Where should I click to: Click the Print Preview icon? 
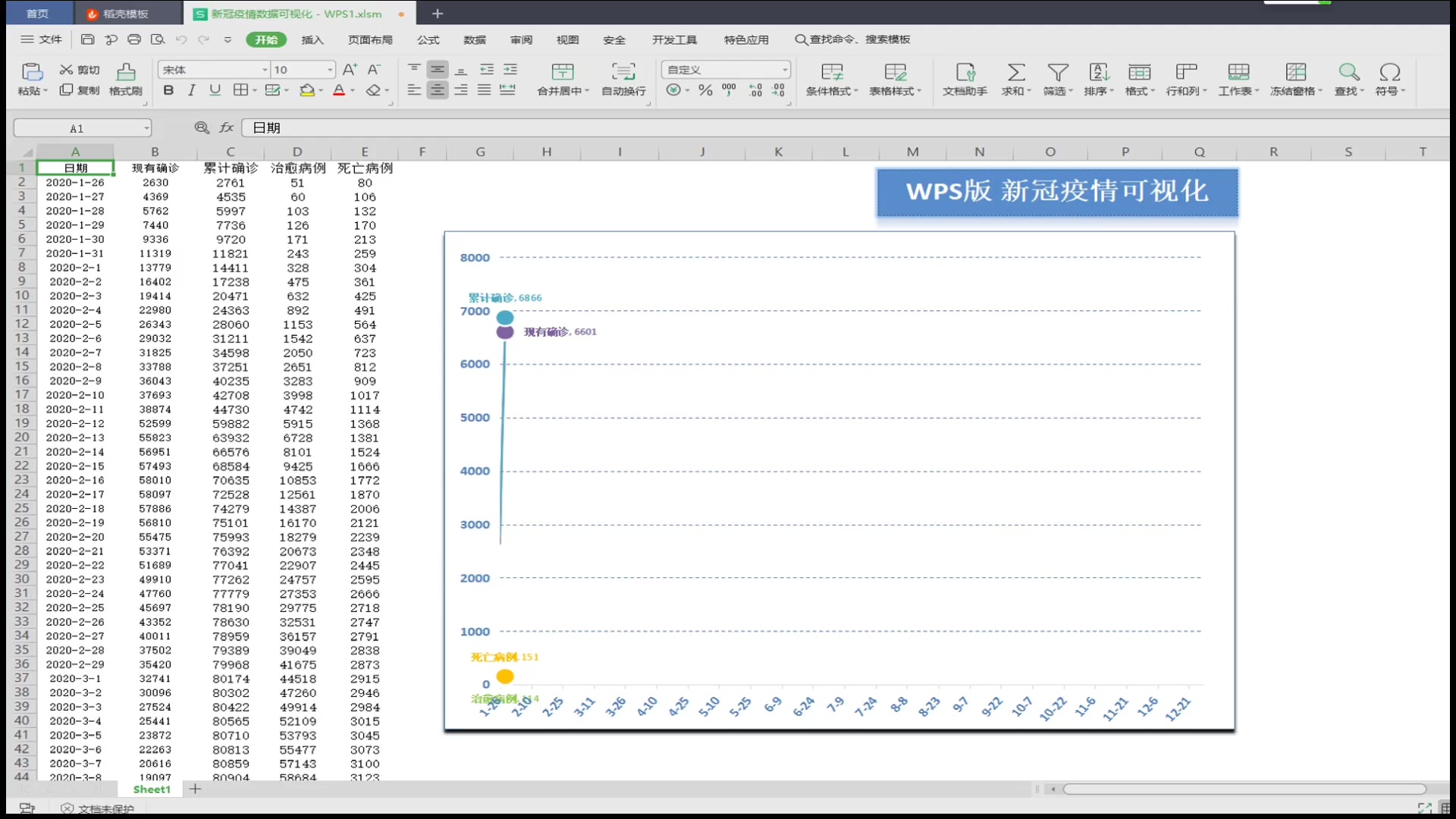[158, 39]
